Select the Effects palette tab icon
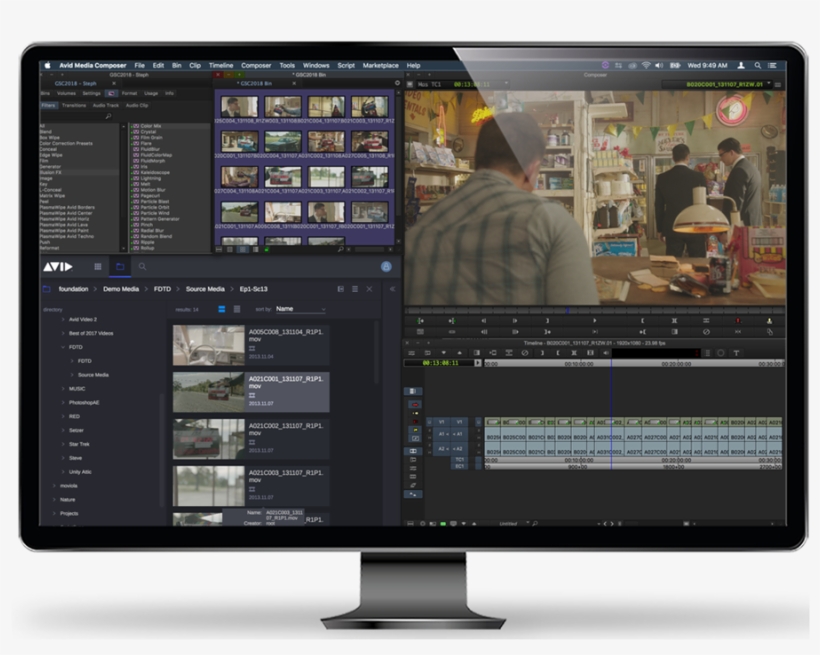This screenshot has height=655, width=820. 111,93
